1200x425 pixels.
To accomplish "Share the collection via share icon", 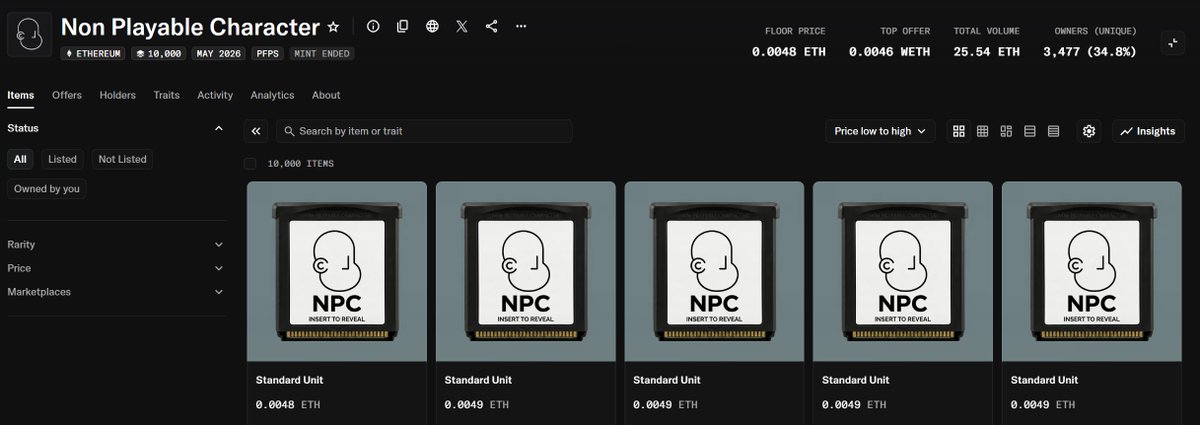I will (x=491, y=26).
